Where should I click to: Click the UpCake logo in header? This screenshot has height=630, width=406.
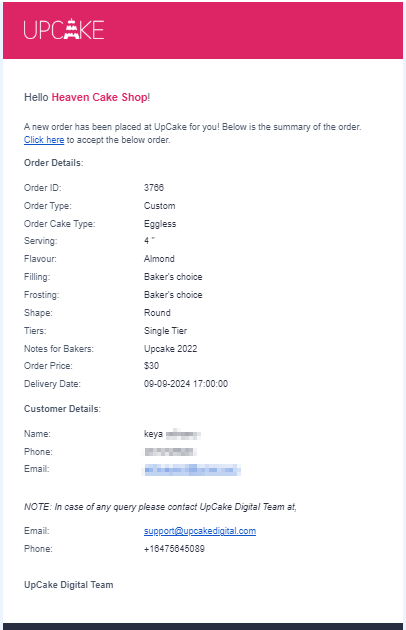64,29
